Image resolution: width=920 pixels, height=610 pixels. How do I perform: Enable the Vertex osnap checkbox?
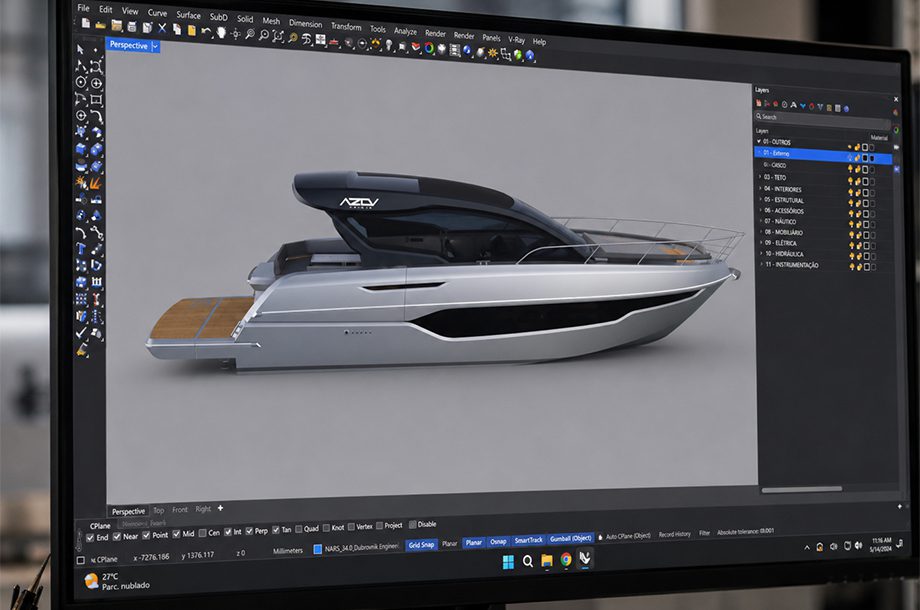coord(351,527)
